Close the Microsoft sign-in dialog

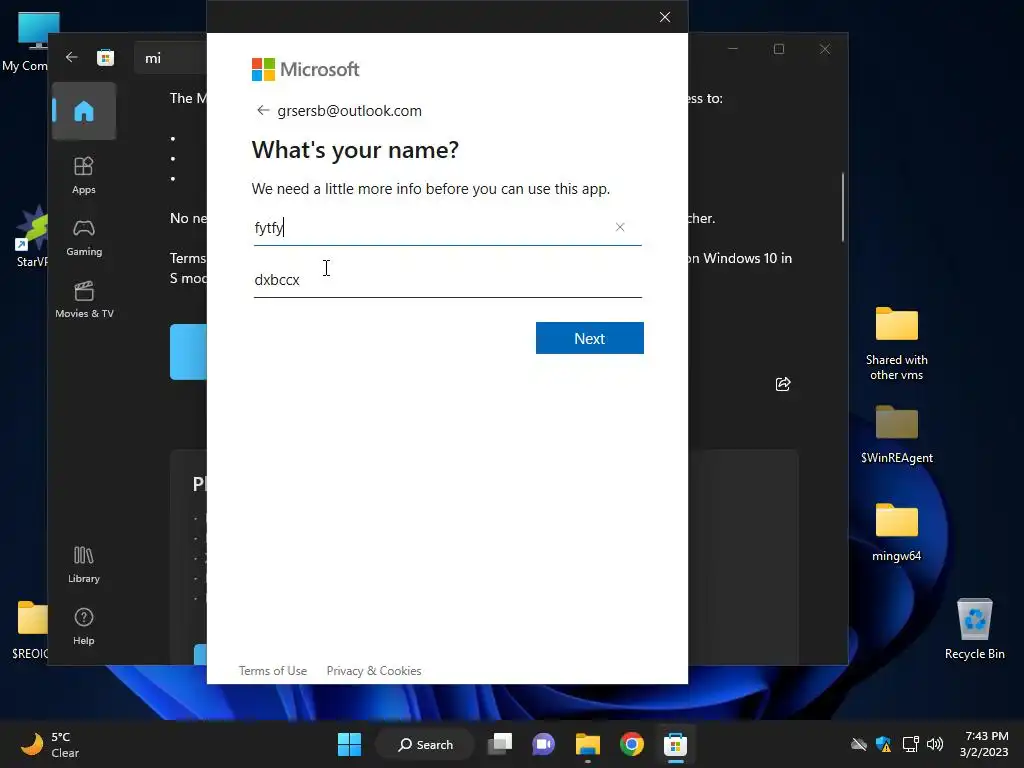pyautogui.click(x=665, y=17)
